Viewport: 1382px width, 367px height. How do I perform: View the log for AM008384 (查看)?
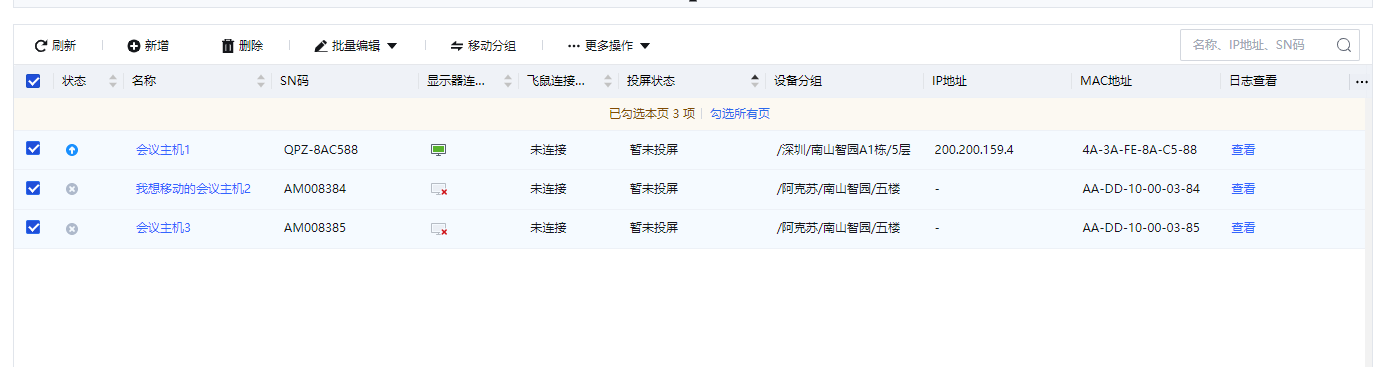(x=1243, y=189)
